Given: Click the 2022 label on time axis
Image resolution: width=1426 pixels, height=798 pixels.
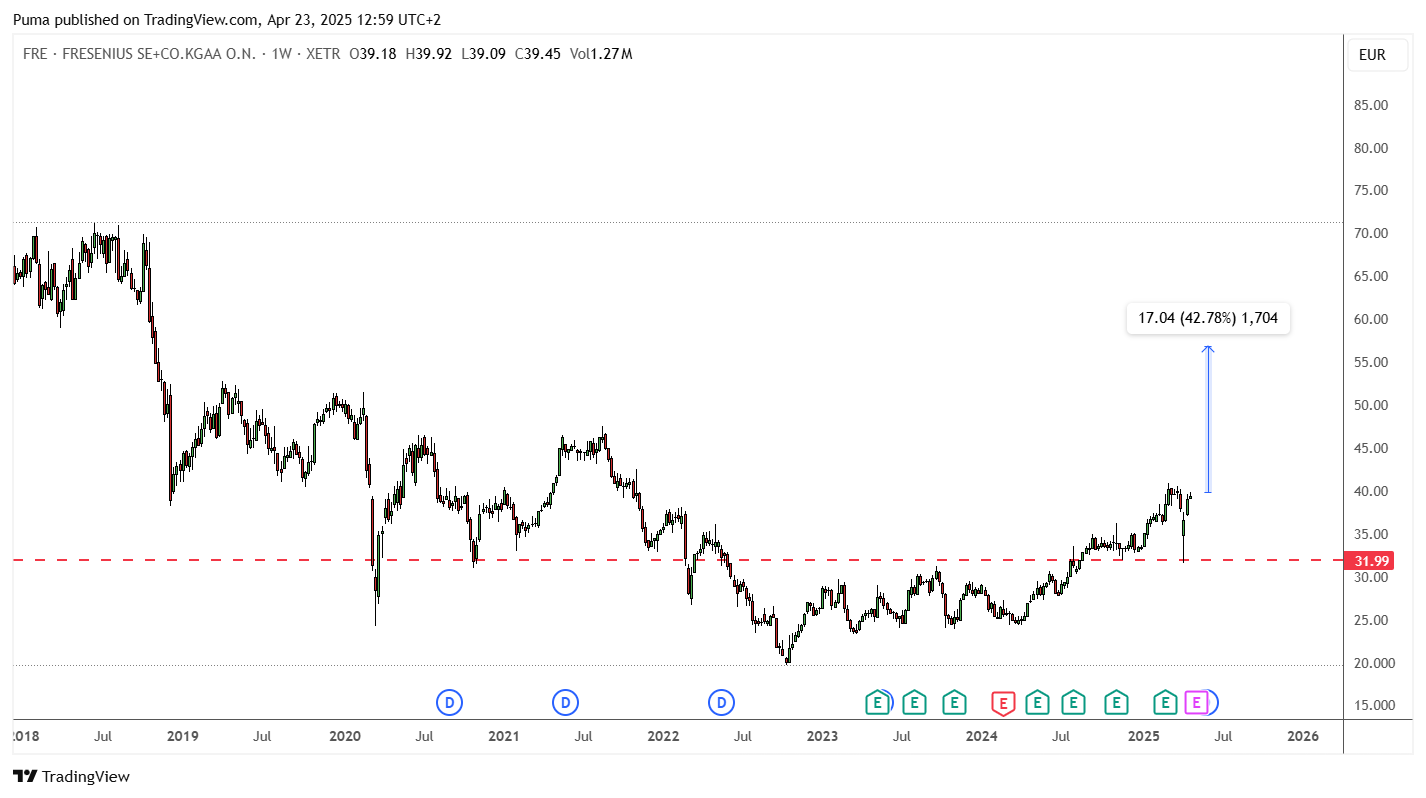Looking at the screenshot, I should [663, 737].
